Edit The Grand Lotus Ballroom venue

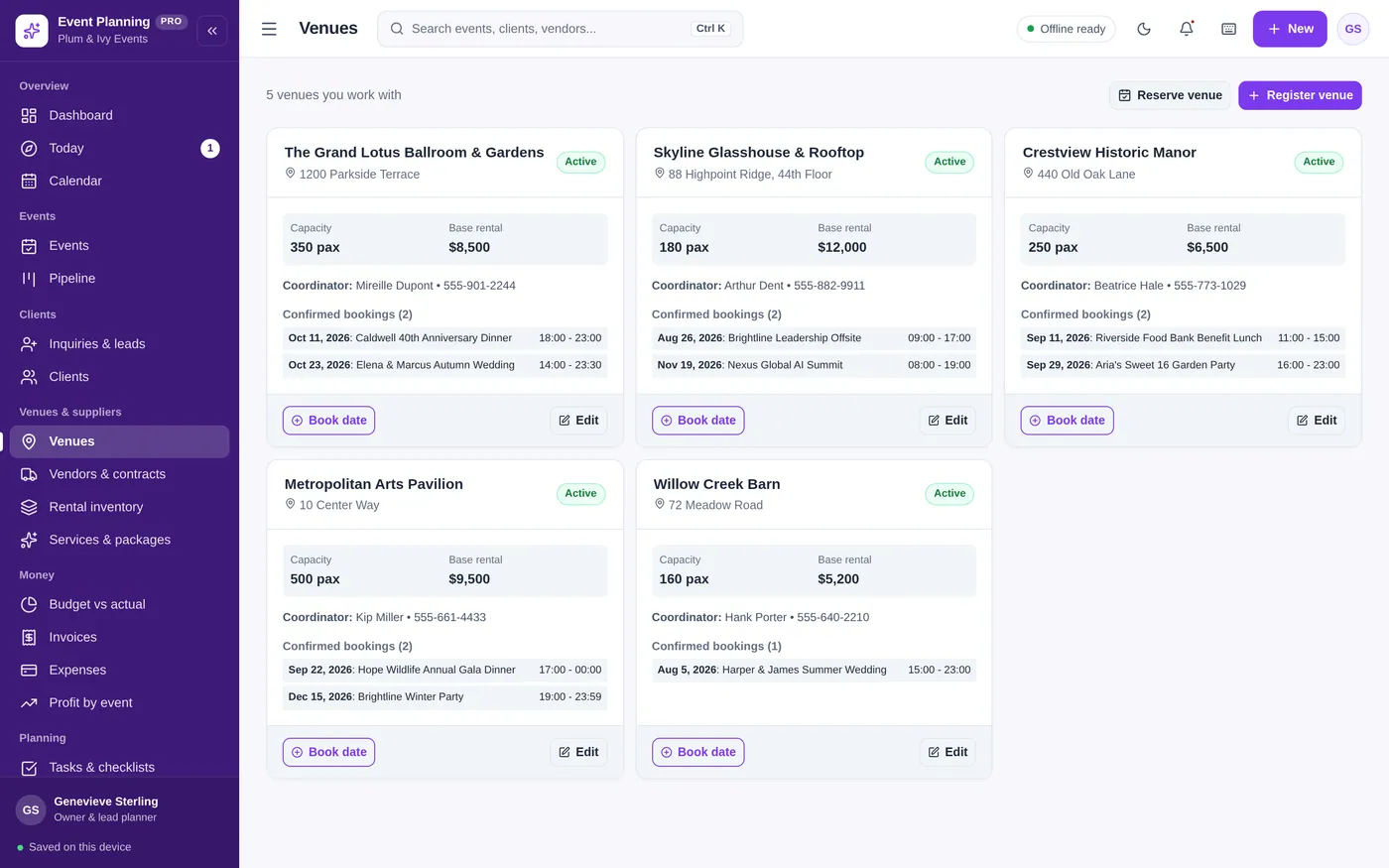(578, 421)
